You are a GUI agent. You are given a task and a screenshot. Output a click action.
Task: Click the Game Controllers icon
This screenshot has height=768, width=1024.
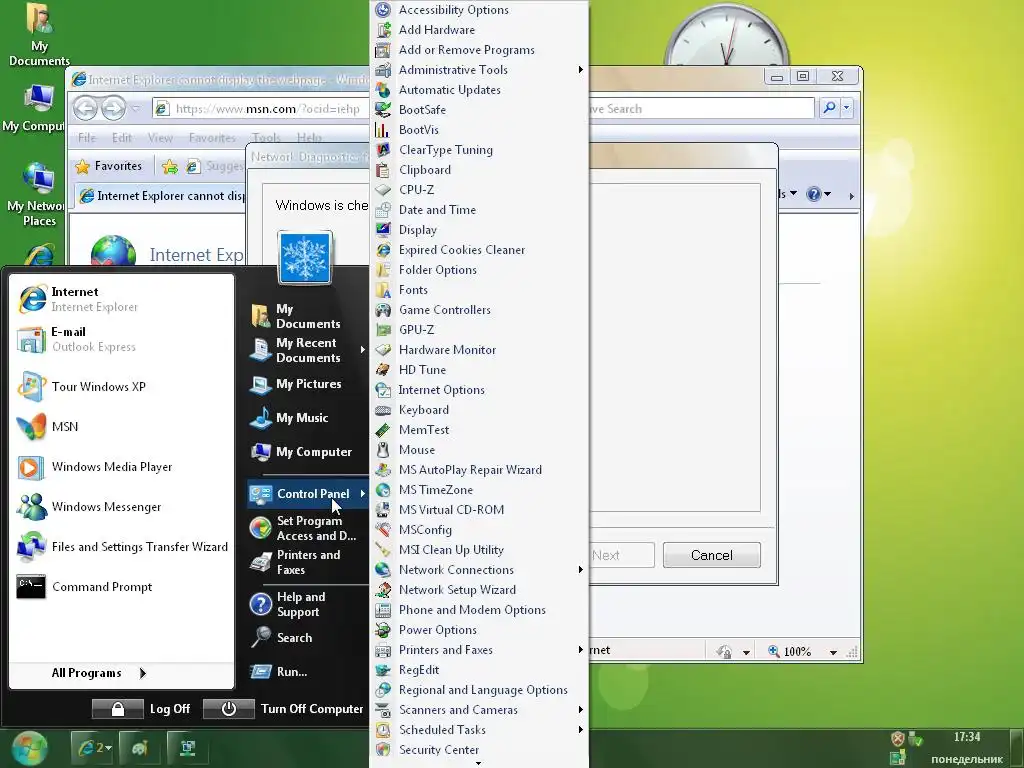pyautogui.click(x=383, y=310)
